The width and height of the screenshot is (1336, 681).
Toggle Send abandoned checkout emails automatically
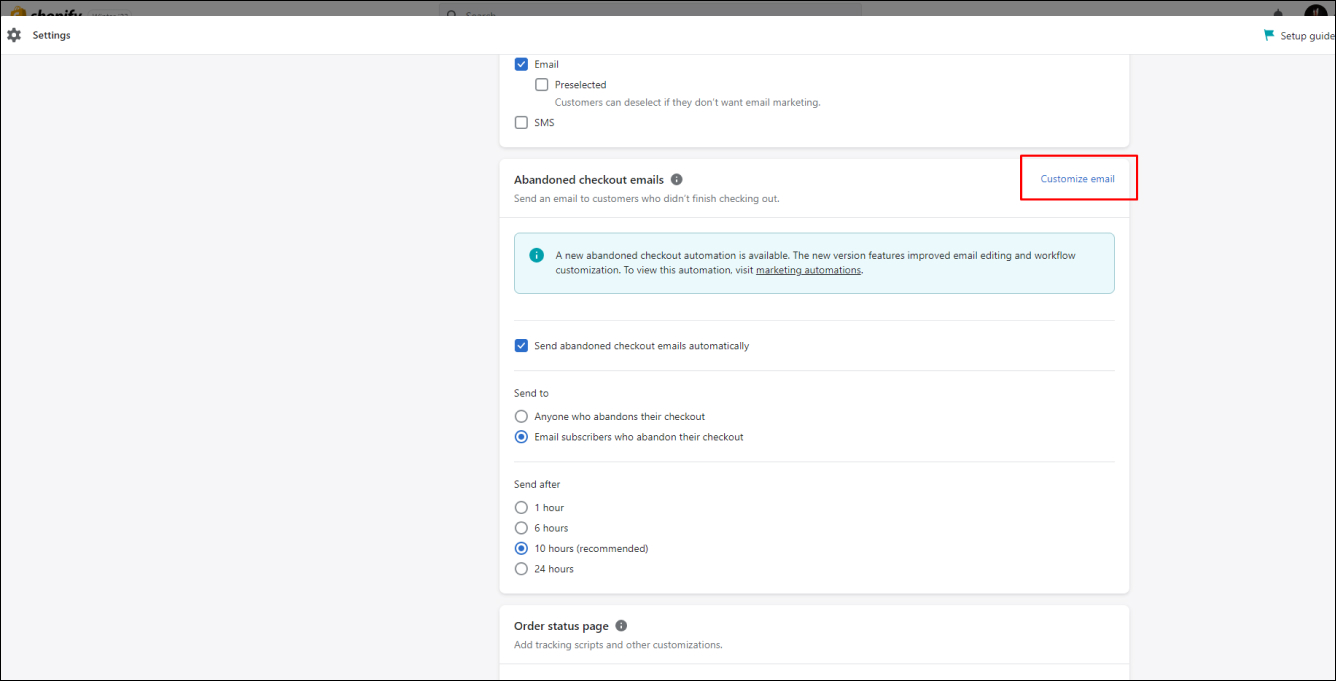(x=521, y=346)
